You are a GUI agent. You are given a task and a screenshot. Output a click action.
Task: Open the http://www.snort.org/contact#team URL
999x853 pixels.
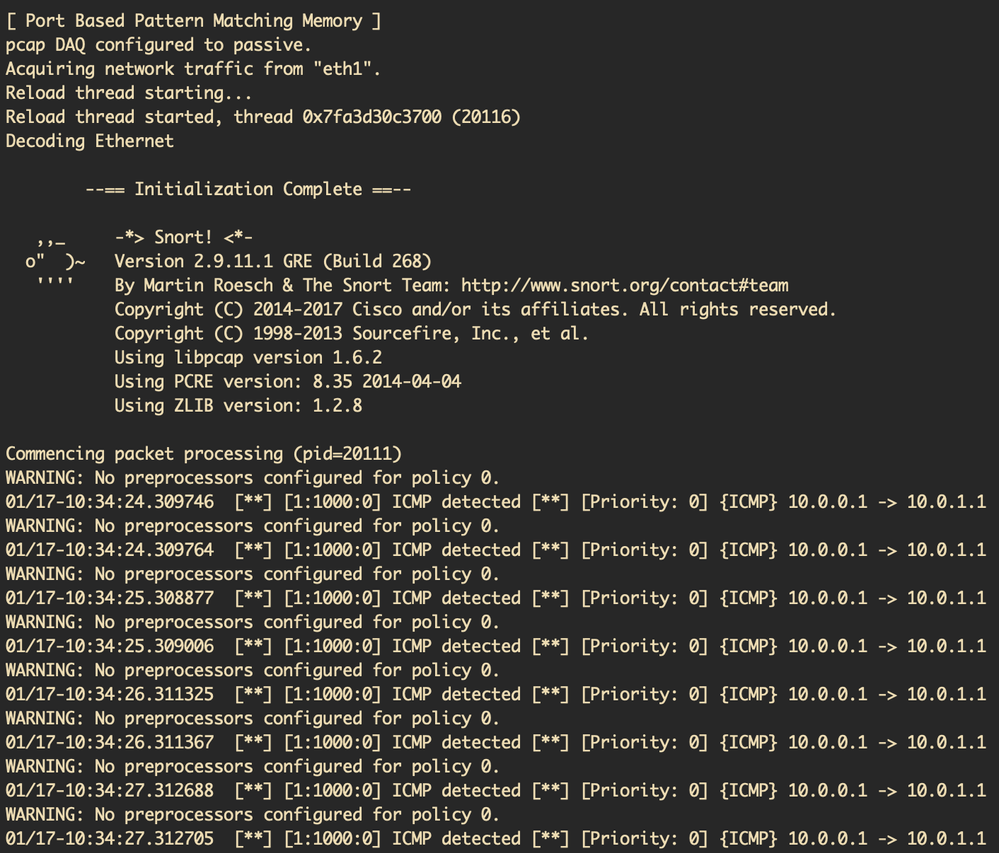(x=624, y=285)
